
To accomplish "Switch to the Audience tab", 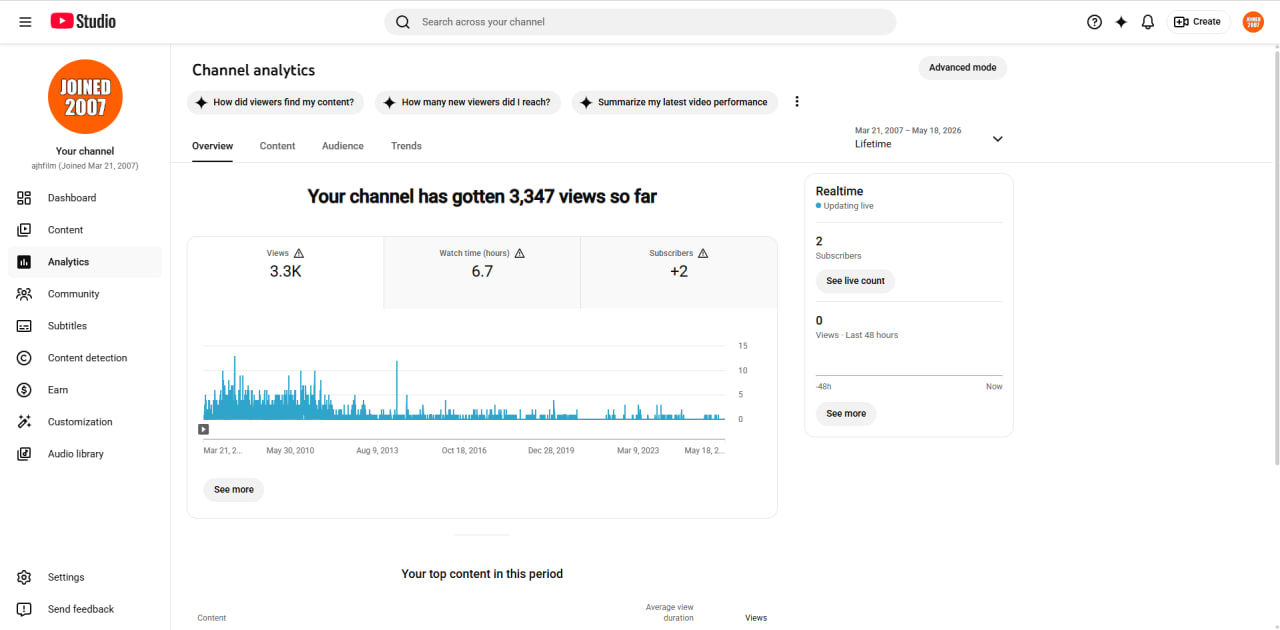I will (x=343, y=146).
